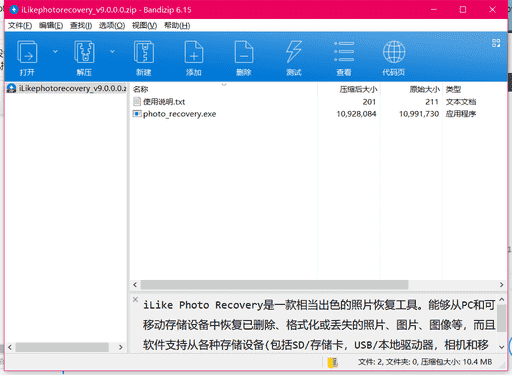Click the archive icon beside iLikephotorecovery tree item
The height and width of the screenshot is (375, 512).
(x=11, y=88)
